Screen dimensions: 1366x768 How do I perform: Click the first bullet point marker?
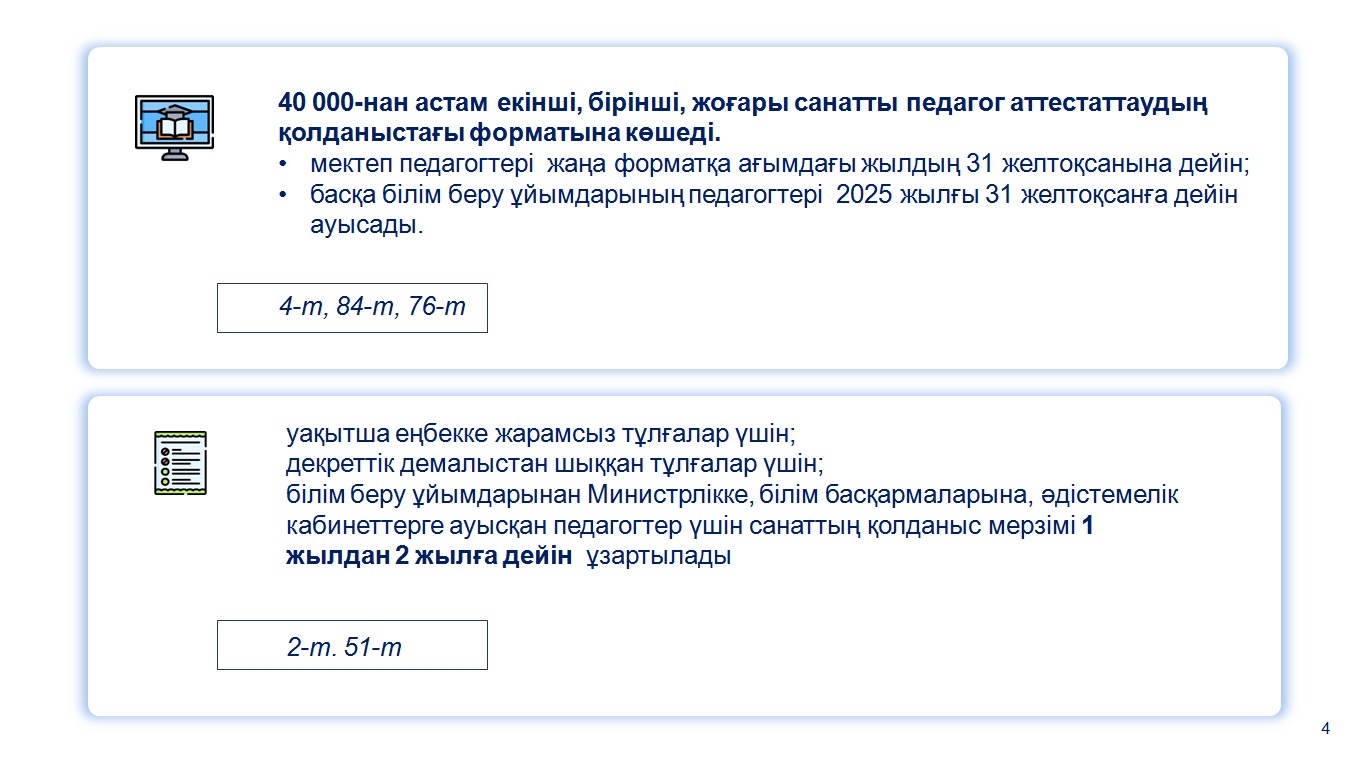(284, 165)
